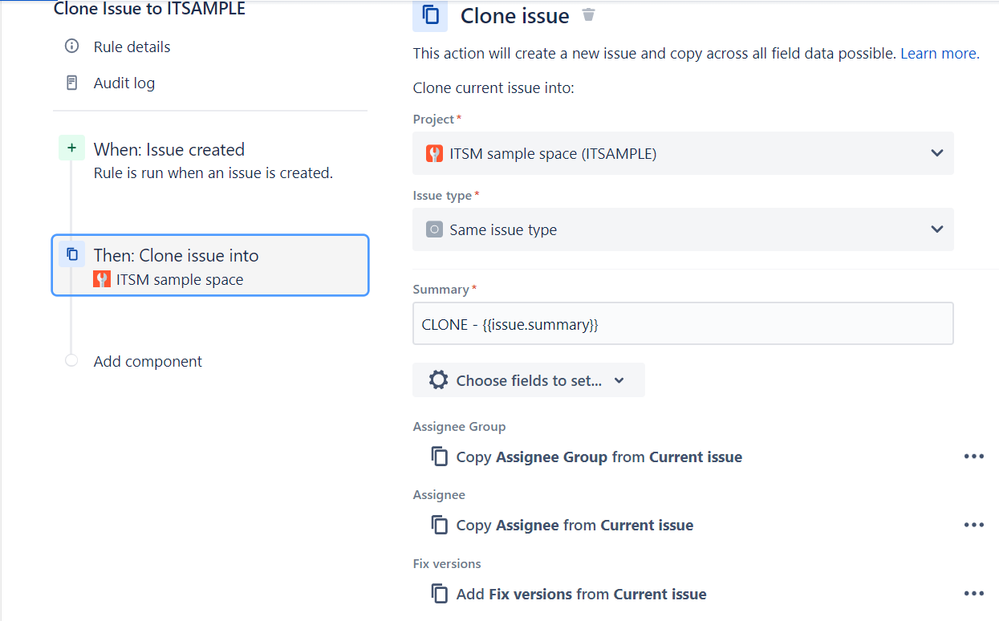
Task: Click Rule is run when issue created text
Action: (213, 173)
